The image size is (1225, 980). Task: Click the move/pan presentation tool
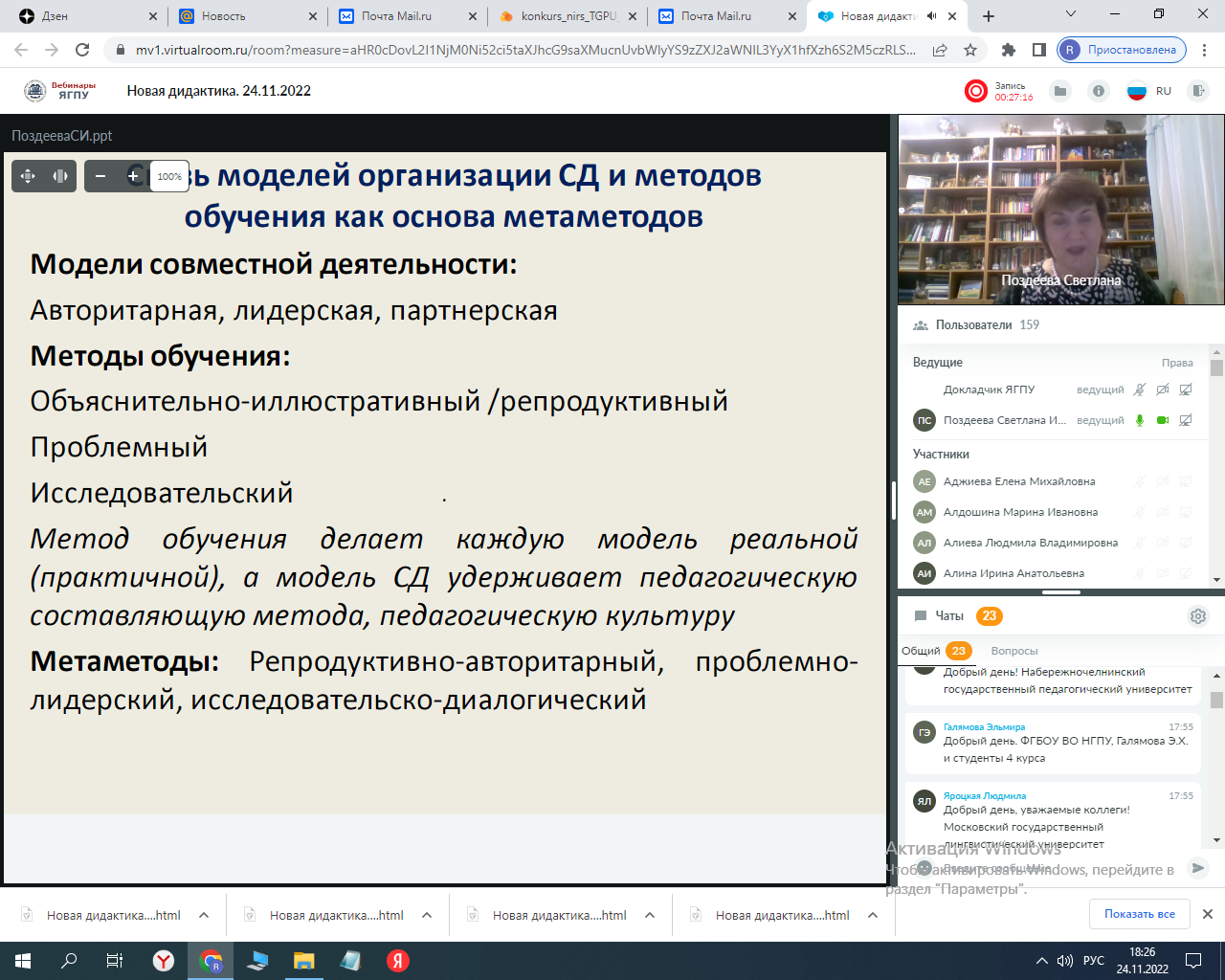click(28, 176)
